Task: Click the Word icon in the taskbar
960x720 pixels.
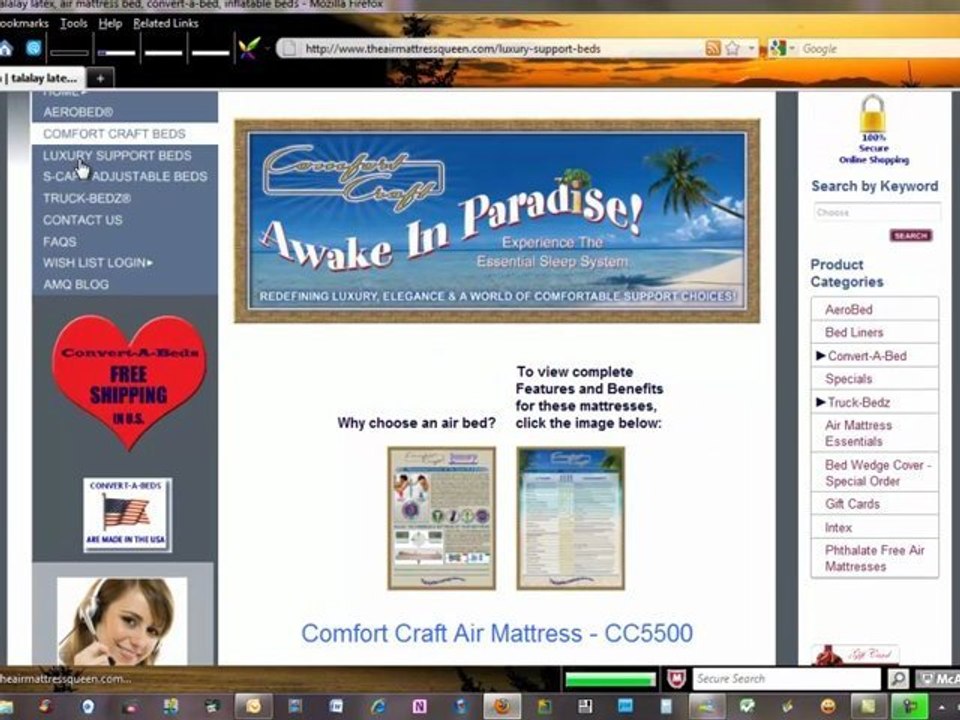Action: tap(336, 707)
